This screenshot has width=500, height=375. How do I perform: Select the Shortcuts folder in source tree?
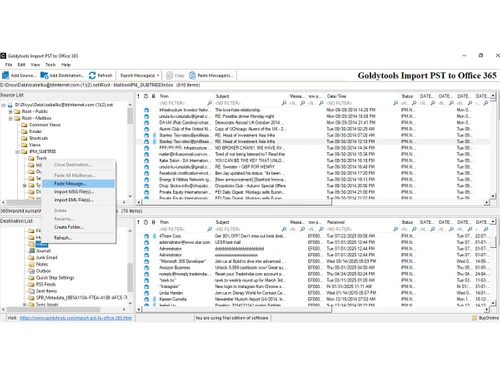38,138
